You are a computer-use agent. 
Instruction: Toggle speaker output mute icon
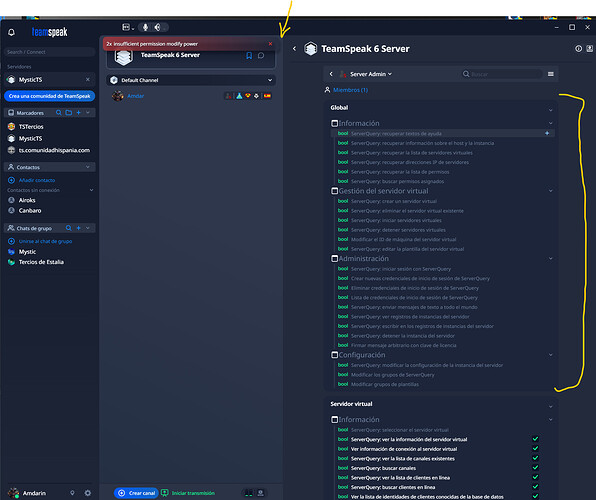(157, 27)
